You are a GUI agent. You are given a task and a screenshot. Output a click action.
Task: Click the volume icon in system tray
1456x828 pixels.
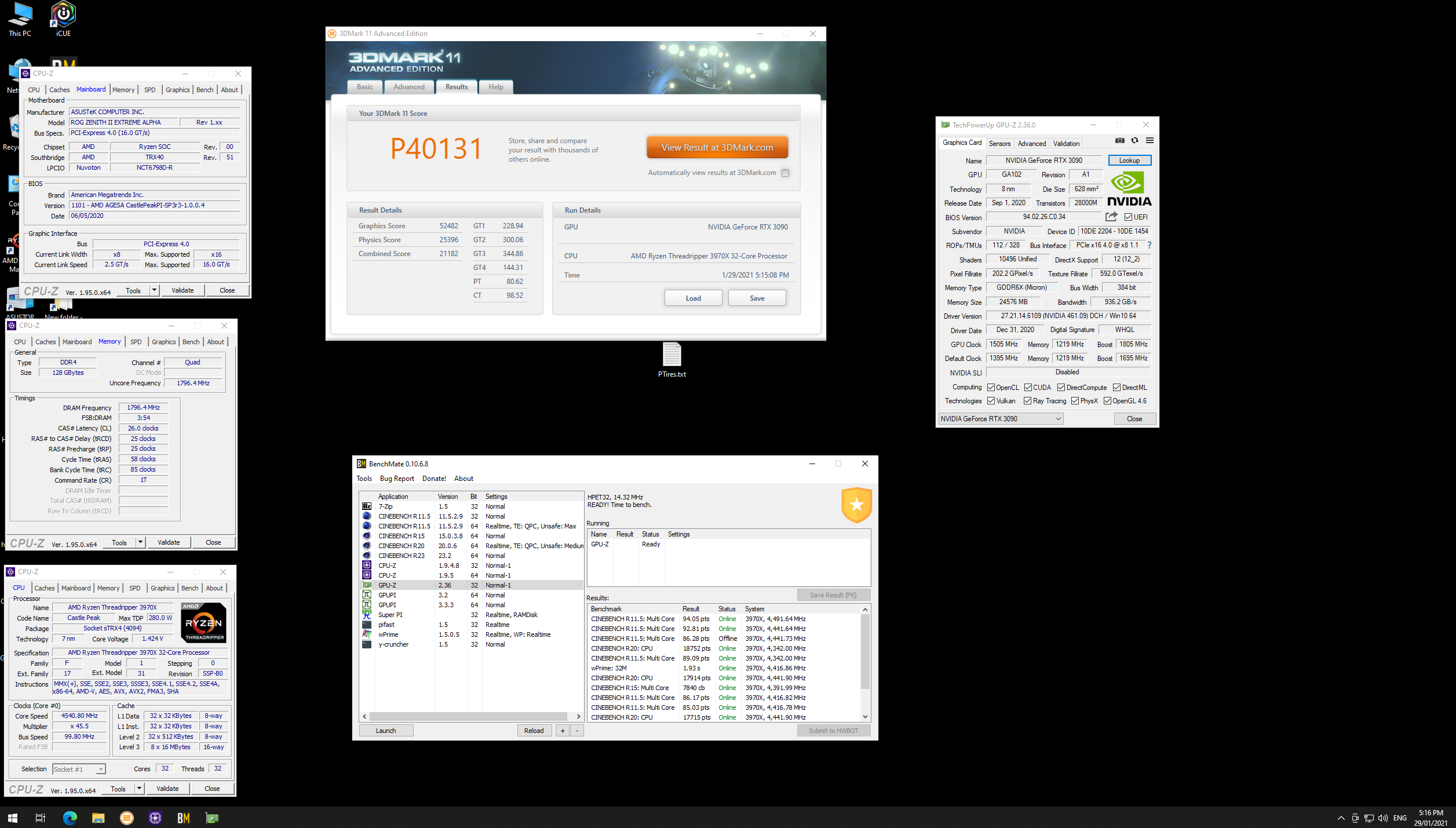click(1383, 818)
